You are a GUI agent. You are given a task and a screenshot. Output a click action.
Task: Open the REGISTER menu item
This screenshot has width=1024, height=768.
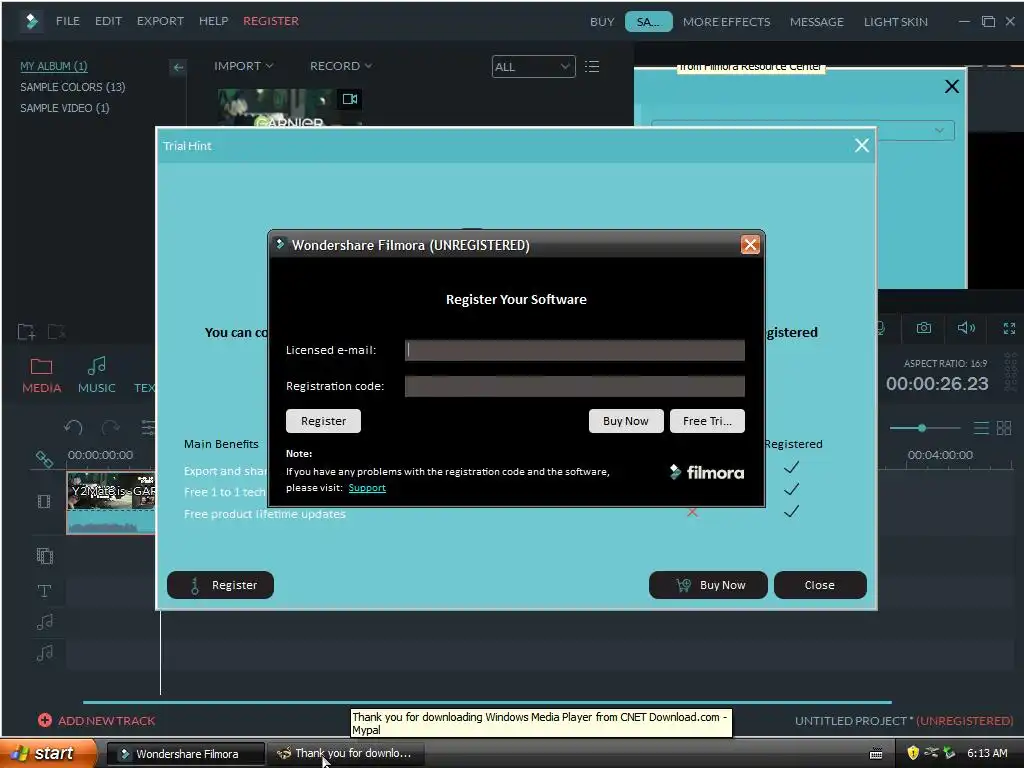[271, 21]
